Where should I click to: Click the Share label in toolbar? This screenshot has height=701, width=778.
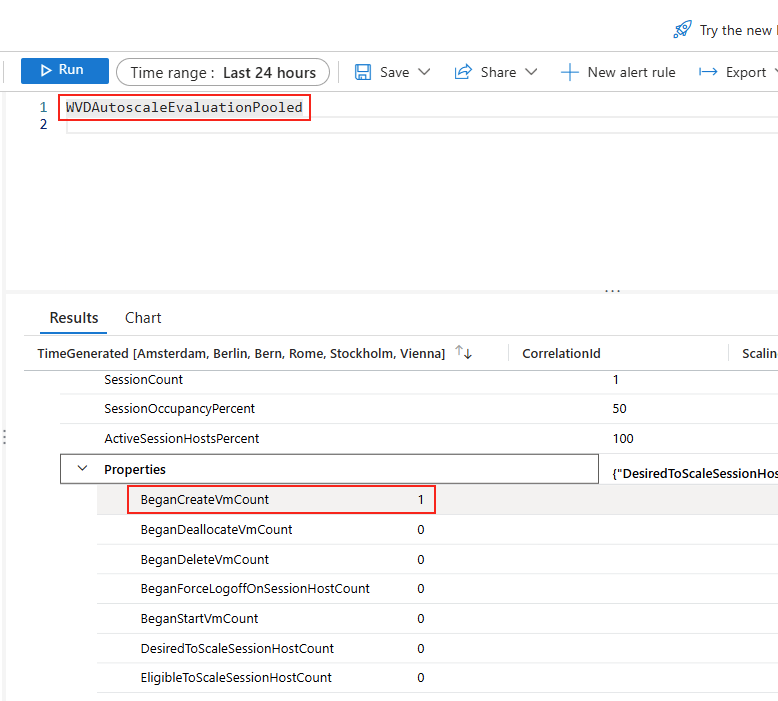click(498, 72)
